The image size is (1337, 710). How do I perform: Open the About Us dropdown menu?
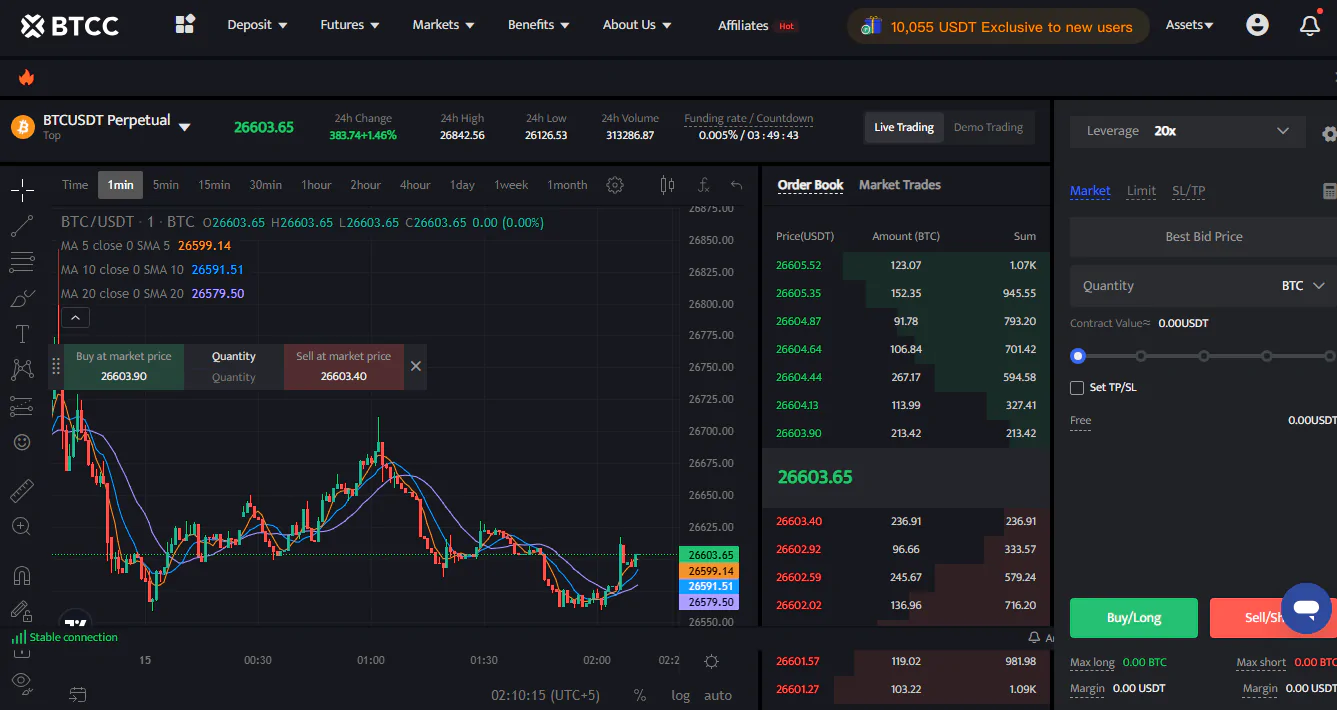pos(637,25)
